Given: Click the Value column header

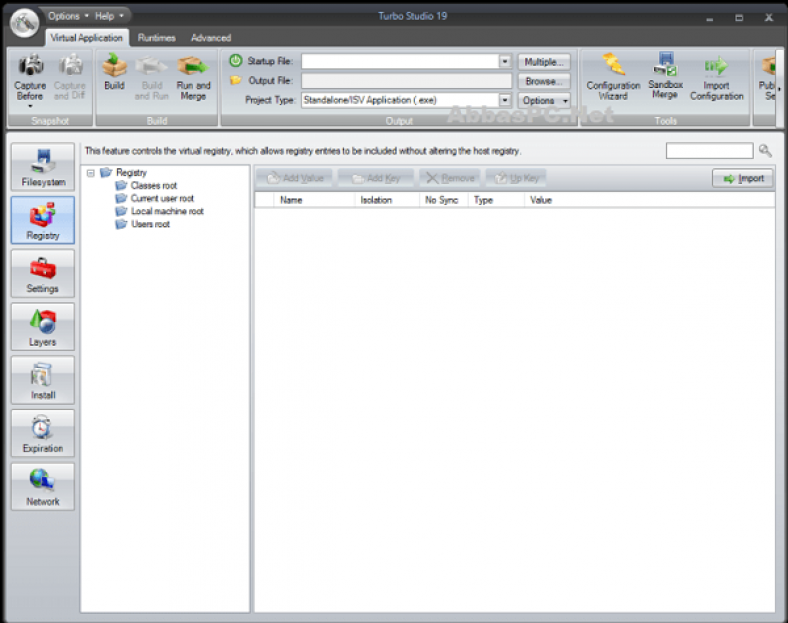Looking at the screenshot, I should pyautogui.click(x=648, y=200).
